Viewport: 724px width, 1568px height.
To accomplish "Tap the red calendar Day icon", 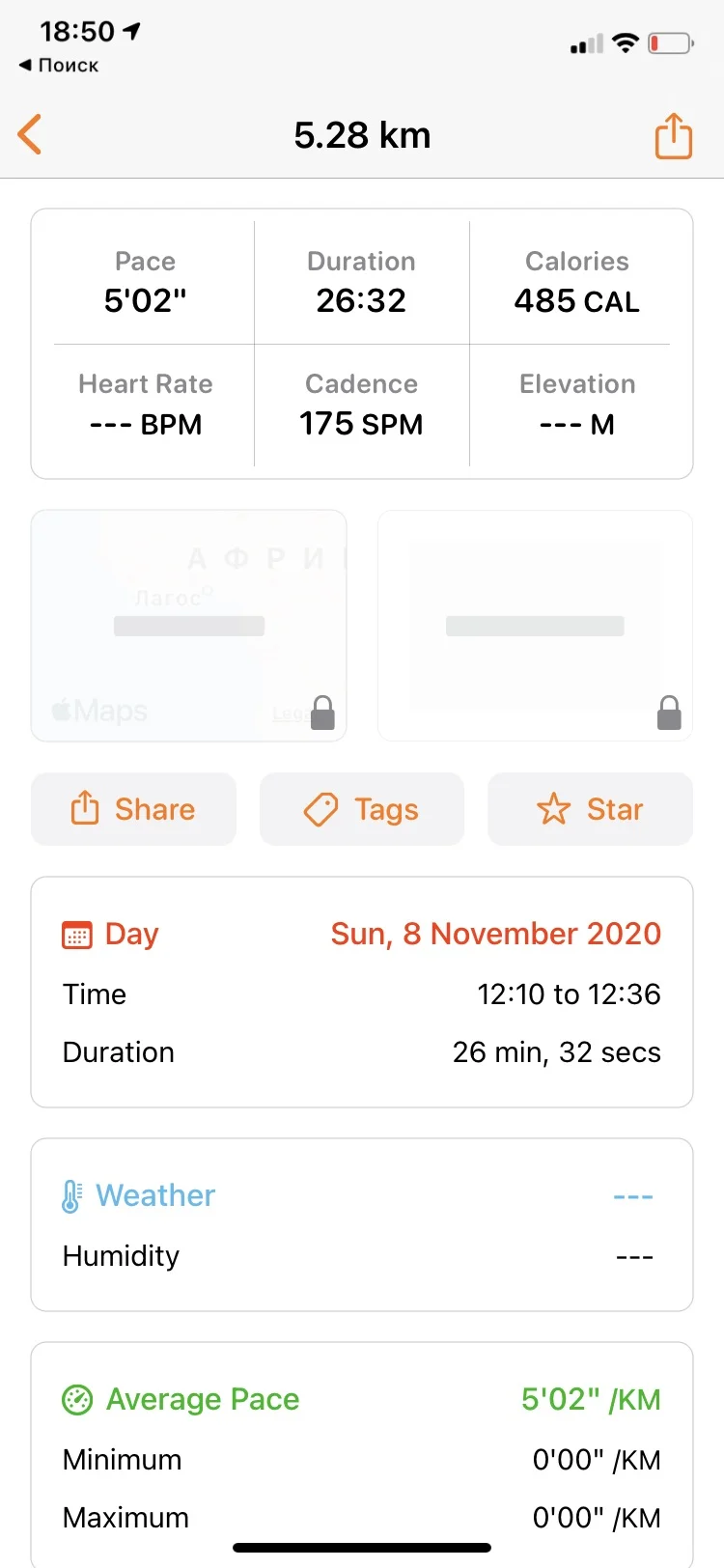I will pos(77,935).
